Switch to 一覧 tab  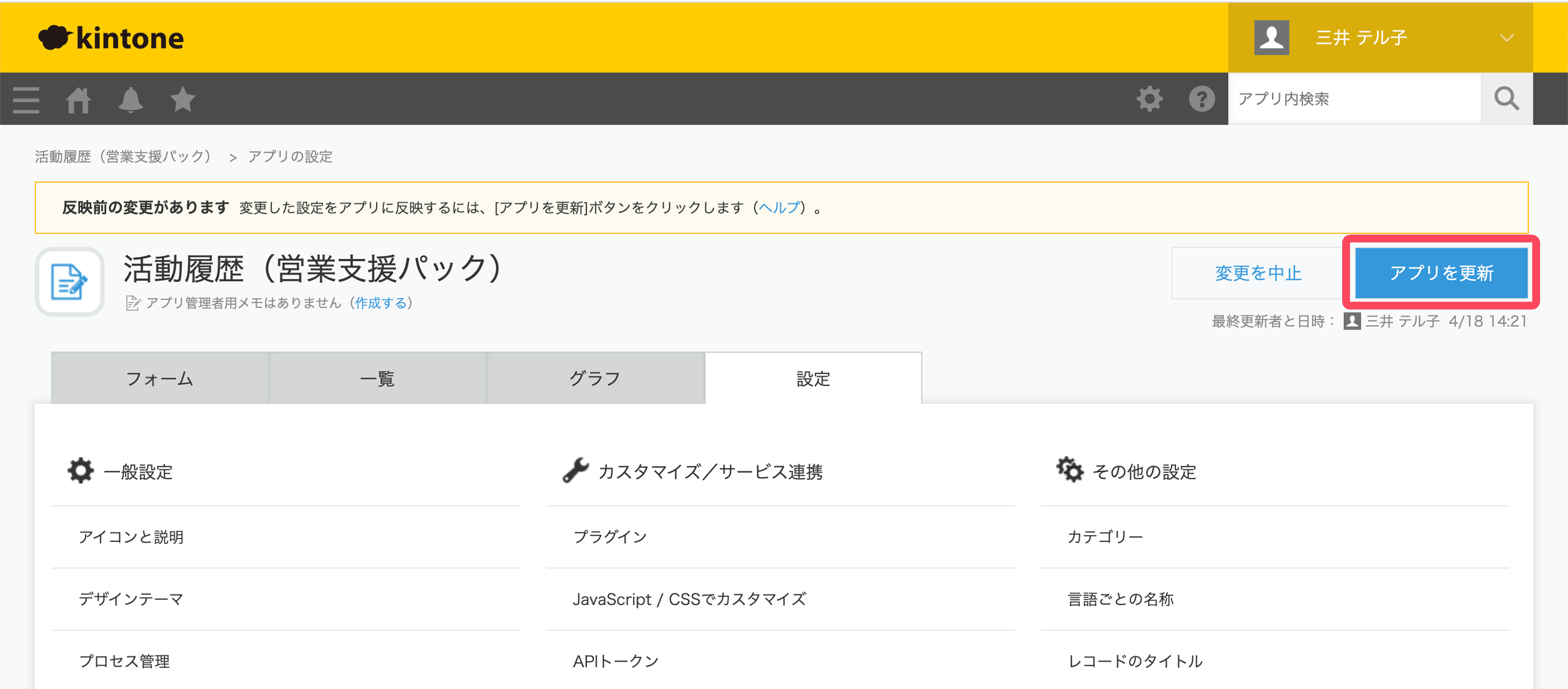tap(377, 378)
